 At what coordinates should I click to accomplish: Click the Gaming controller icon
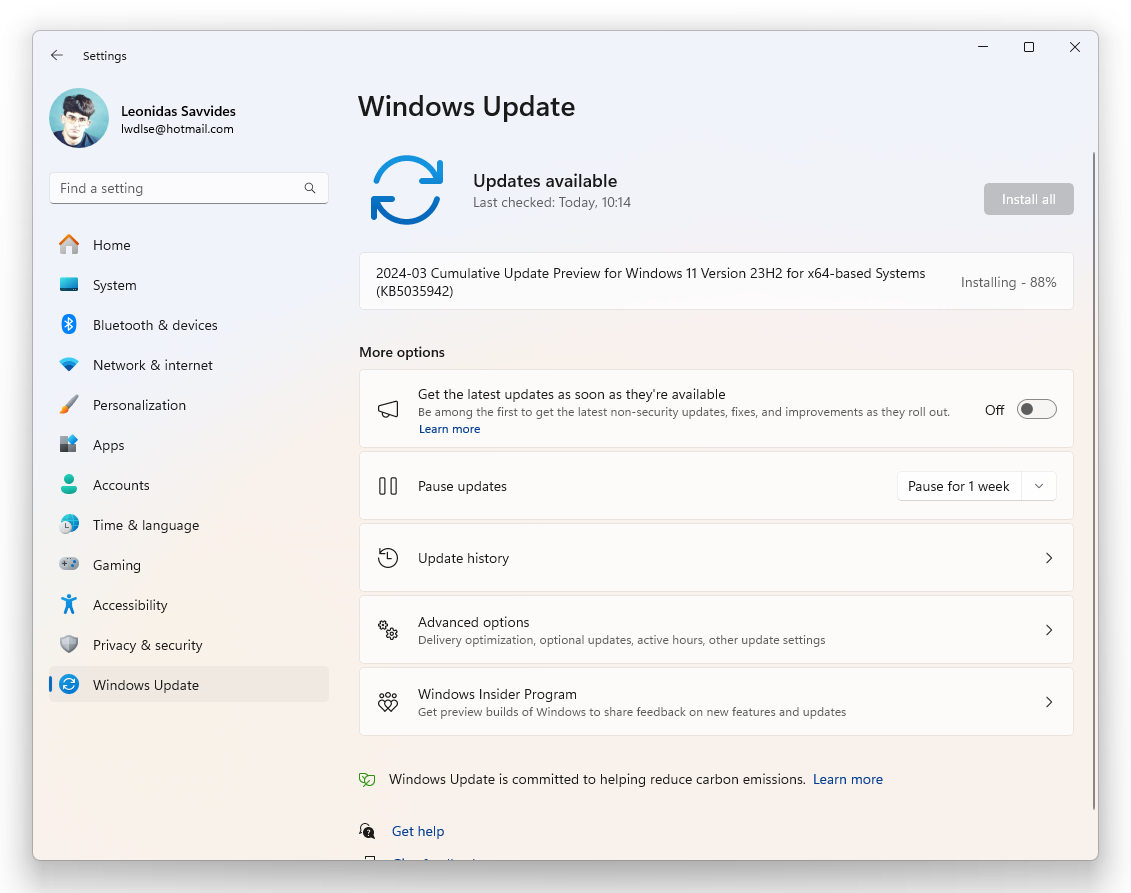69,564
